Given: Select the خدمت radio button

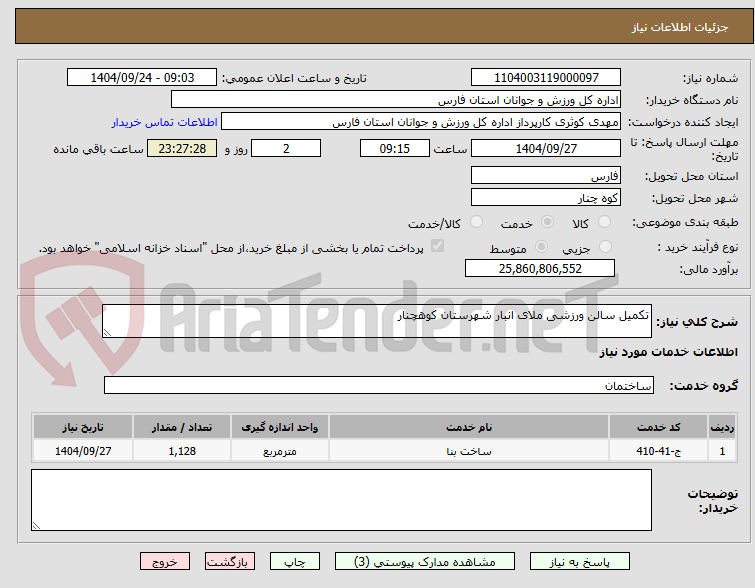Looking at the screenshot, I should (x=547, y=222).
